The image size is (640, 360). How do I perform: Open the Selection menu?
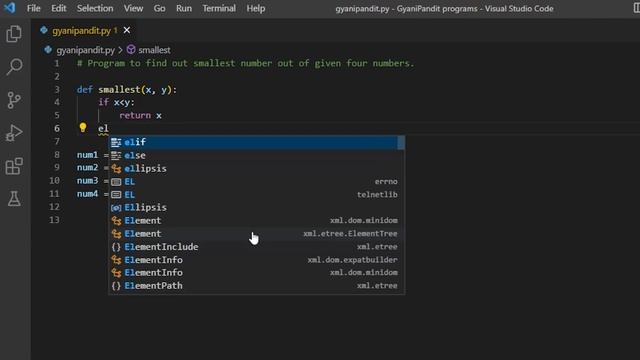click(x=95, y=8)
